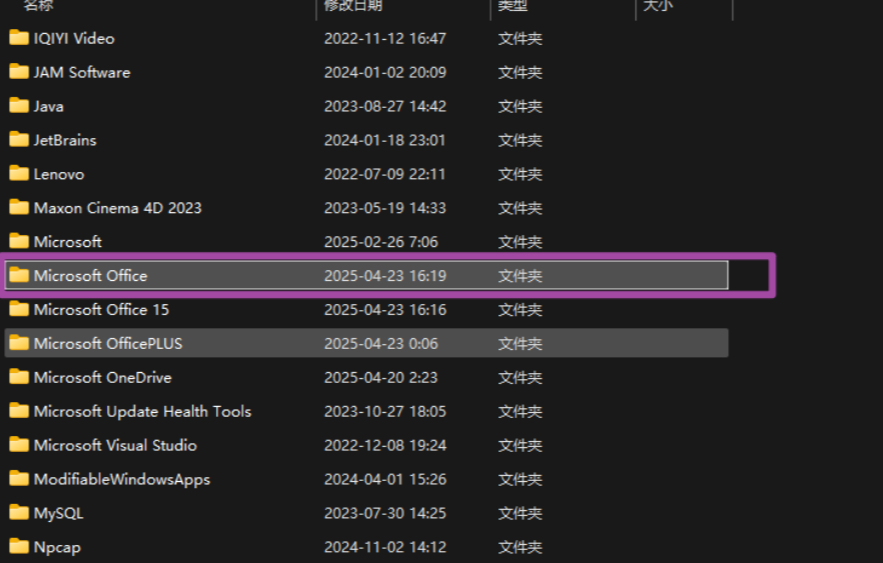Screen dimensions: 883x563
Task: Click the Microsoft Visual Studio folder name
Action: point(115,445)
